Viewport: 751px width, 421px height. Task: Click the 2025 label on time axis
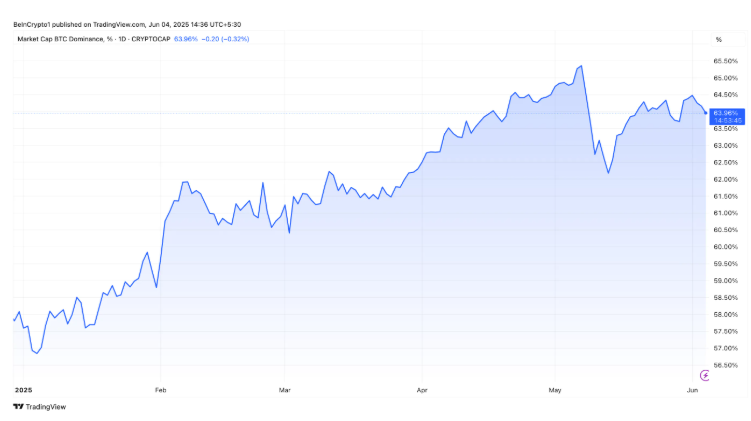pos(23,390)
